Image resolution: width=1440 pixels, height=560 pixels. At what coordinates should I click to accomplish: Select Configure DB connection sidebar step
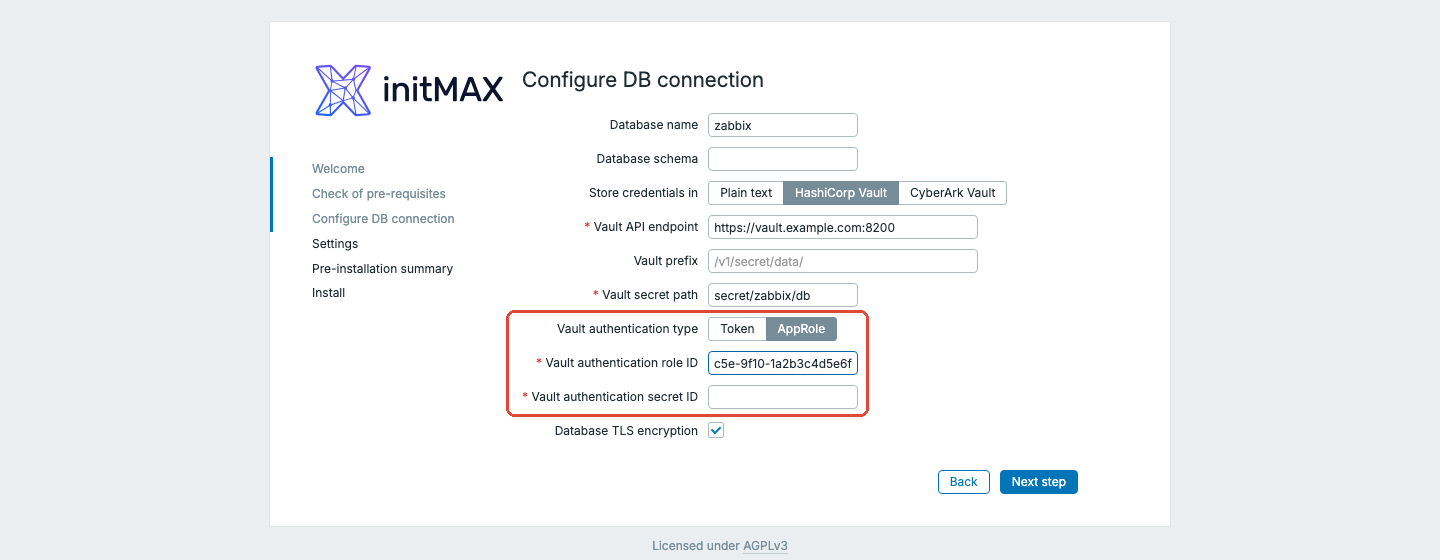[x=383, y=219]
